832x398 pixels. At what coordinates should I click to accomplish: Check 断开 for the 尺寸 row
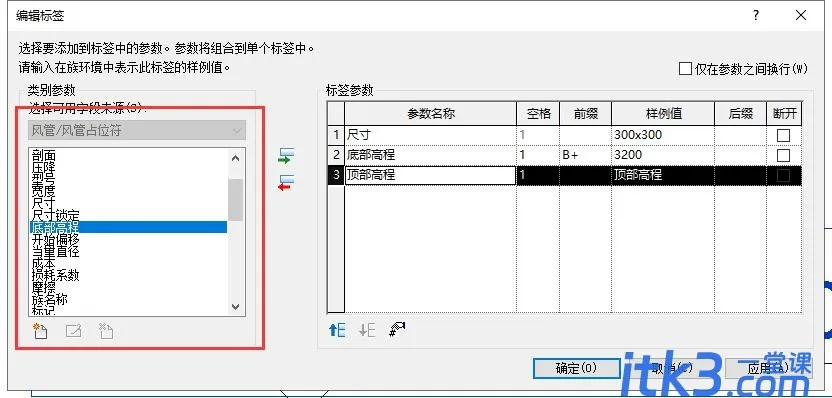[x=783, y=135]
